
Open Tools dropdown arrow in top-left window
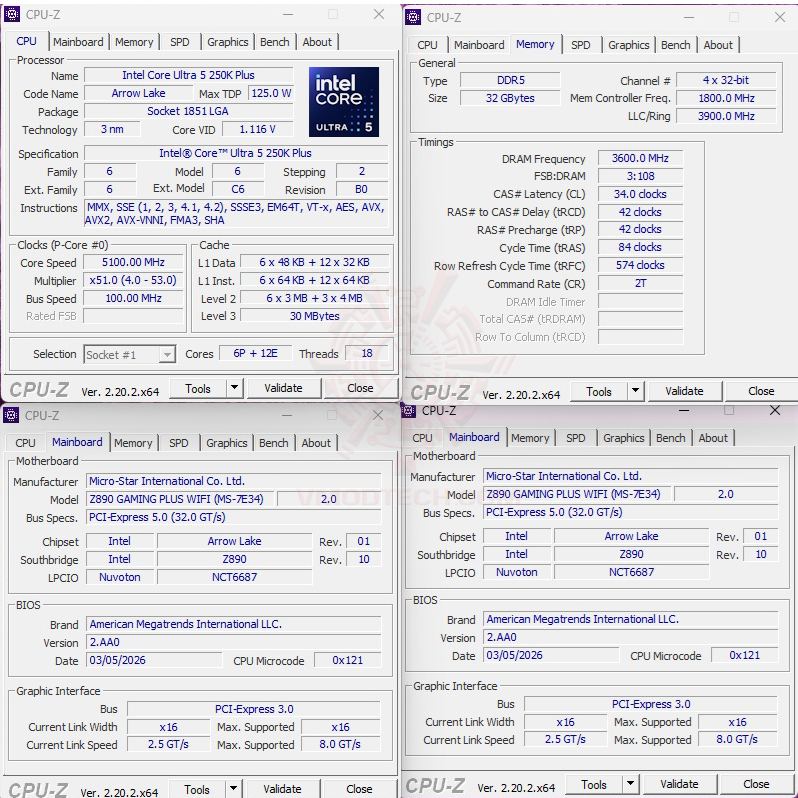(x=234, y=388)
